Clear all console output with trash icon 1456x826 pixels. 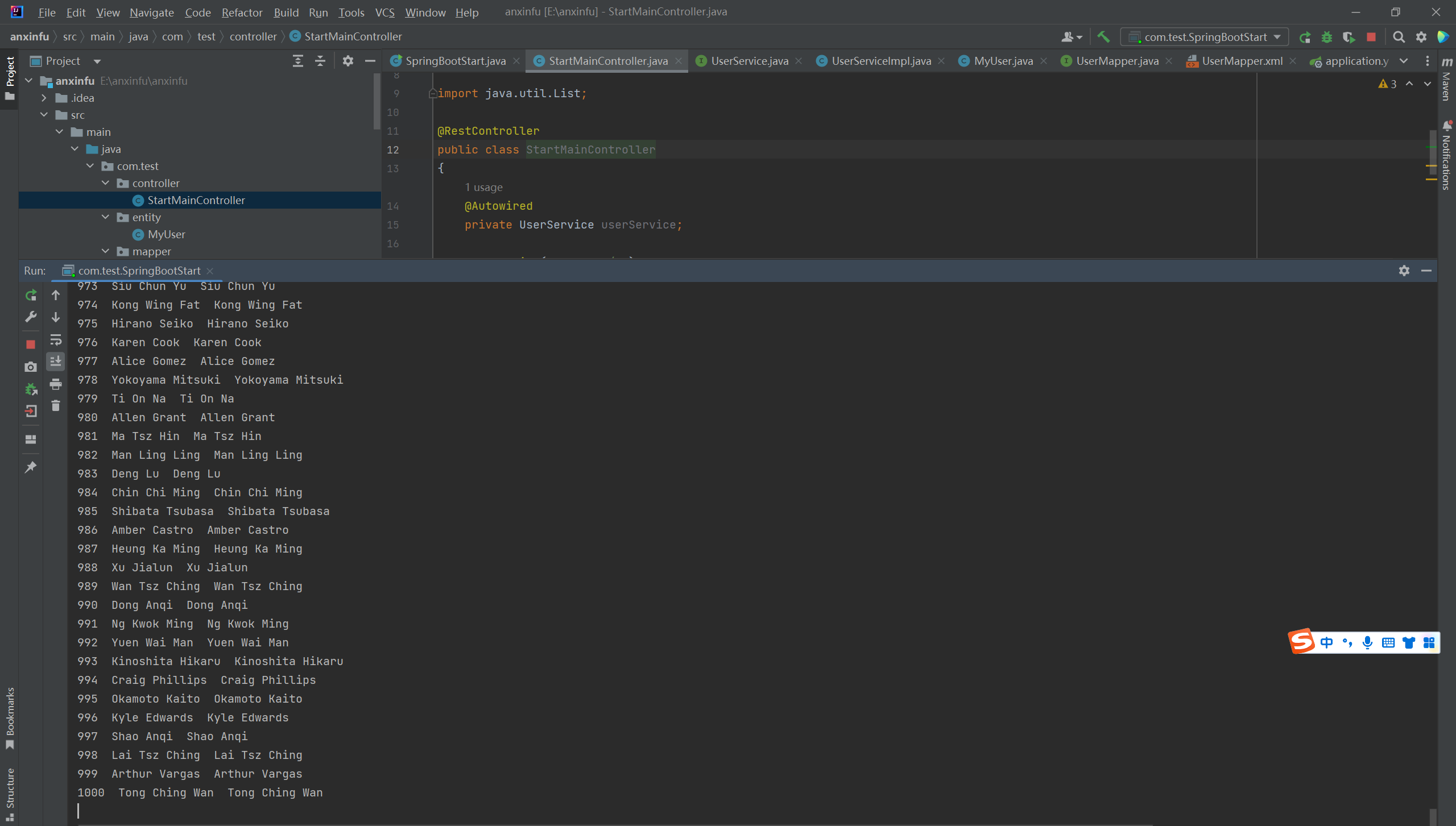click(56, 406)
